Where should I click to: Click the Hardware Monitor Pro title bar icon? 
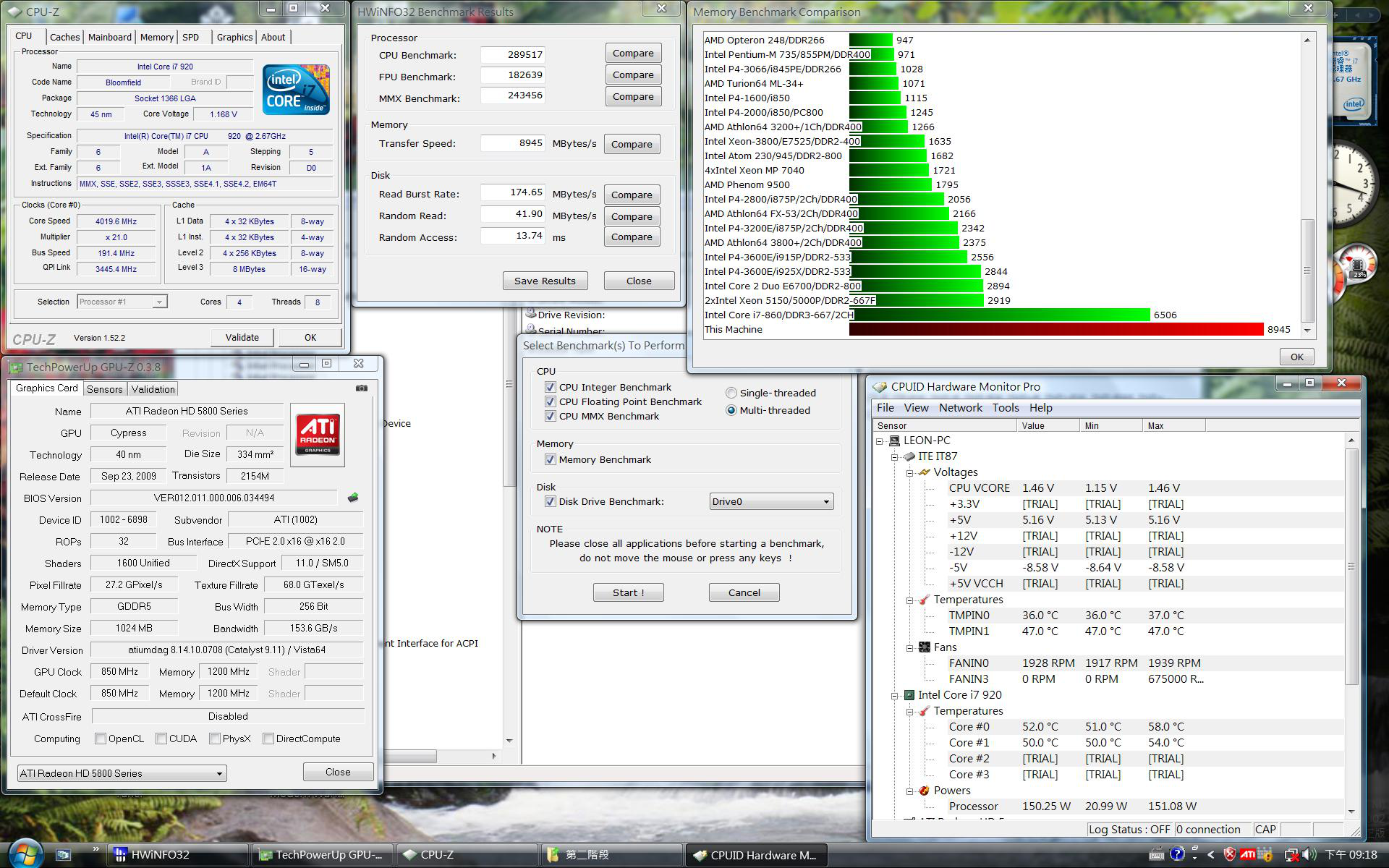[880, 387]
